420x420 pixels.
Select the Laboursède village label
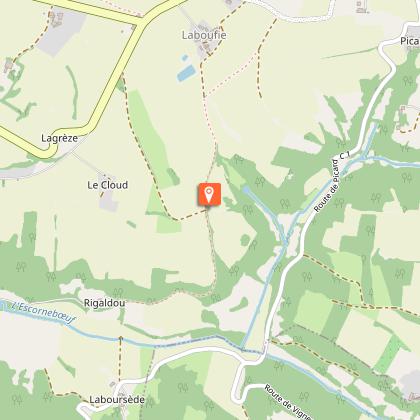pos(117,399)
